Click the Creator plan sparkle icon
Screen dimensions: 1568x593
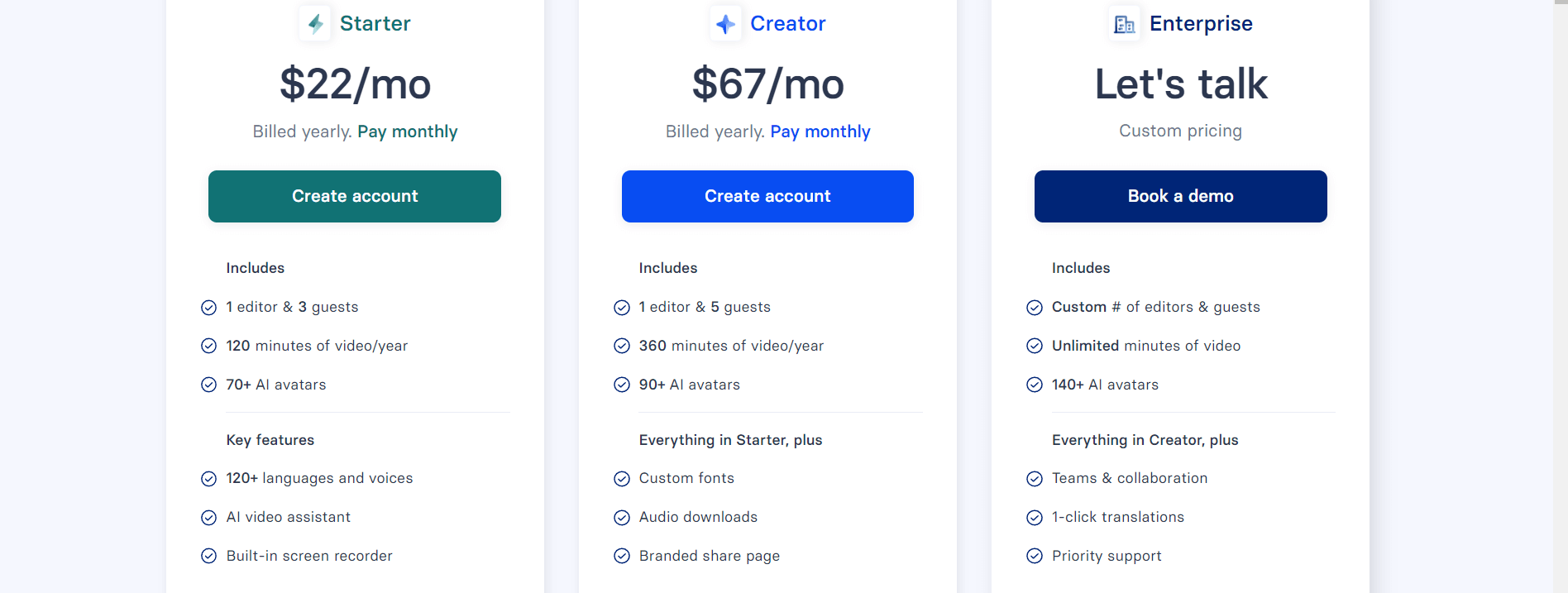[x=726, y=23]
